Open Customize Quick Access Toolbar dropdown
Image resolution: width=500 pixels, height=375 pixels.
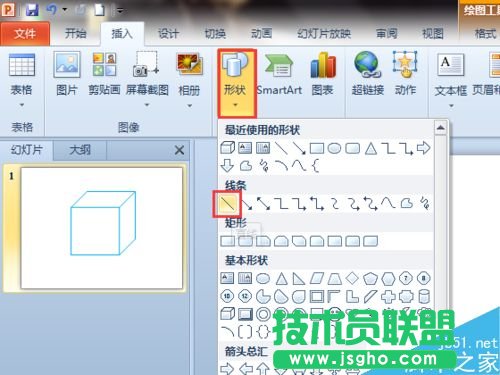tap(120, 11)
